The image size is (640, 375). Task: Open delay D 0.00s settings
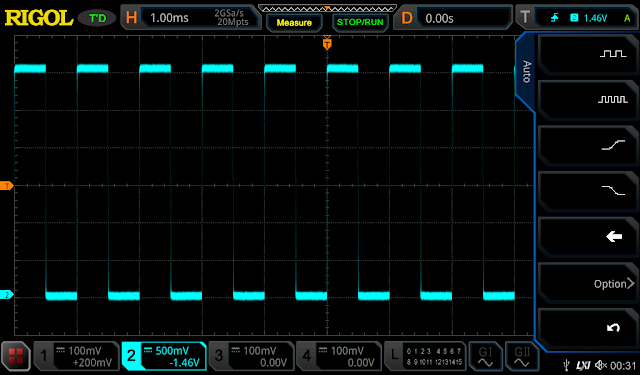pyautogui.click(x=452, y=18)
